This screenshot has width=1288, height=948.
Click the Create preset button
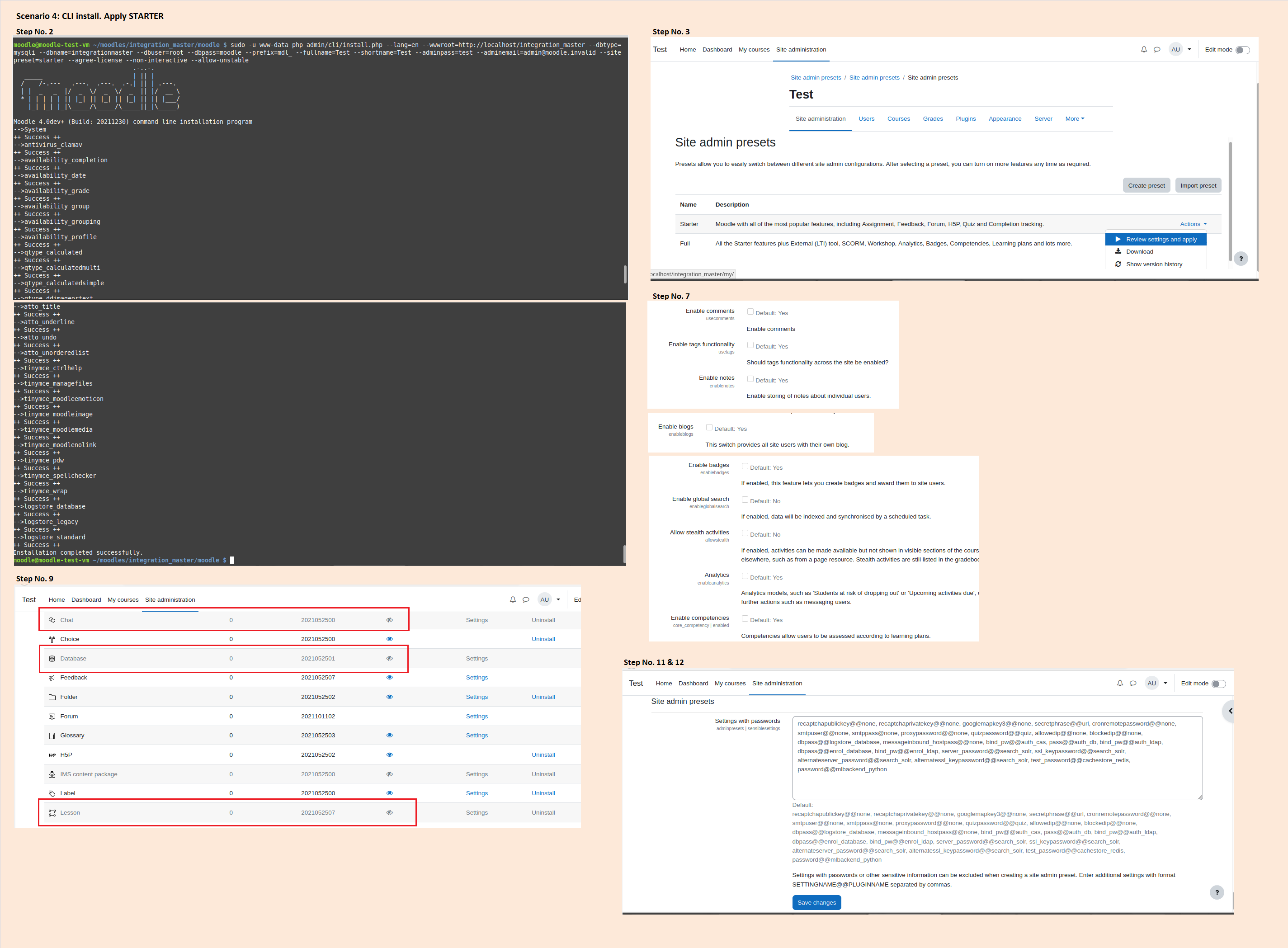(x=1146, y=185)
